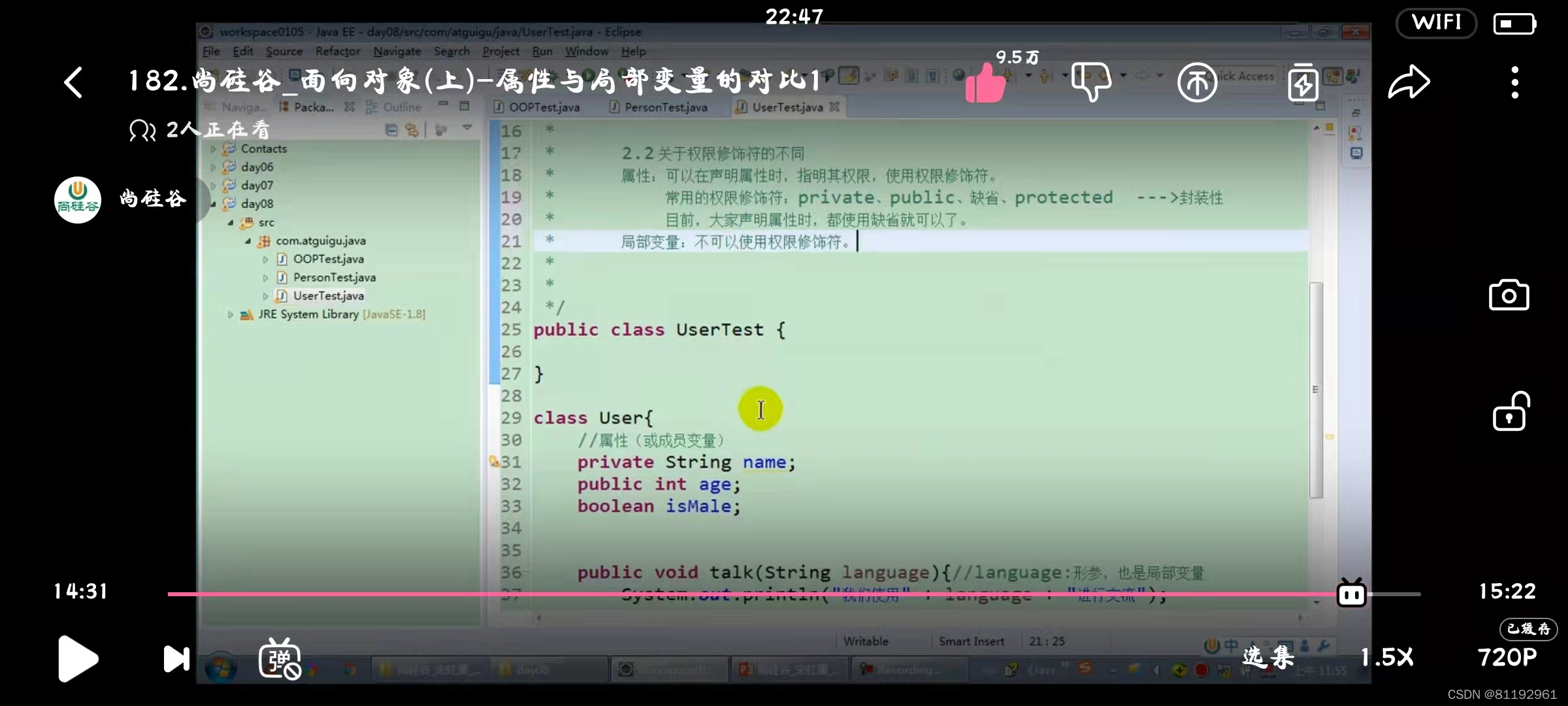Open the File menu in Eclipse
The image size is (1568, 706).
(x=211, y=51)
